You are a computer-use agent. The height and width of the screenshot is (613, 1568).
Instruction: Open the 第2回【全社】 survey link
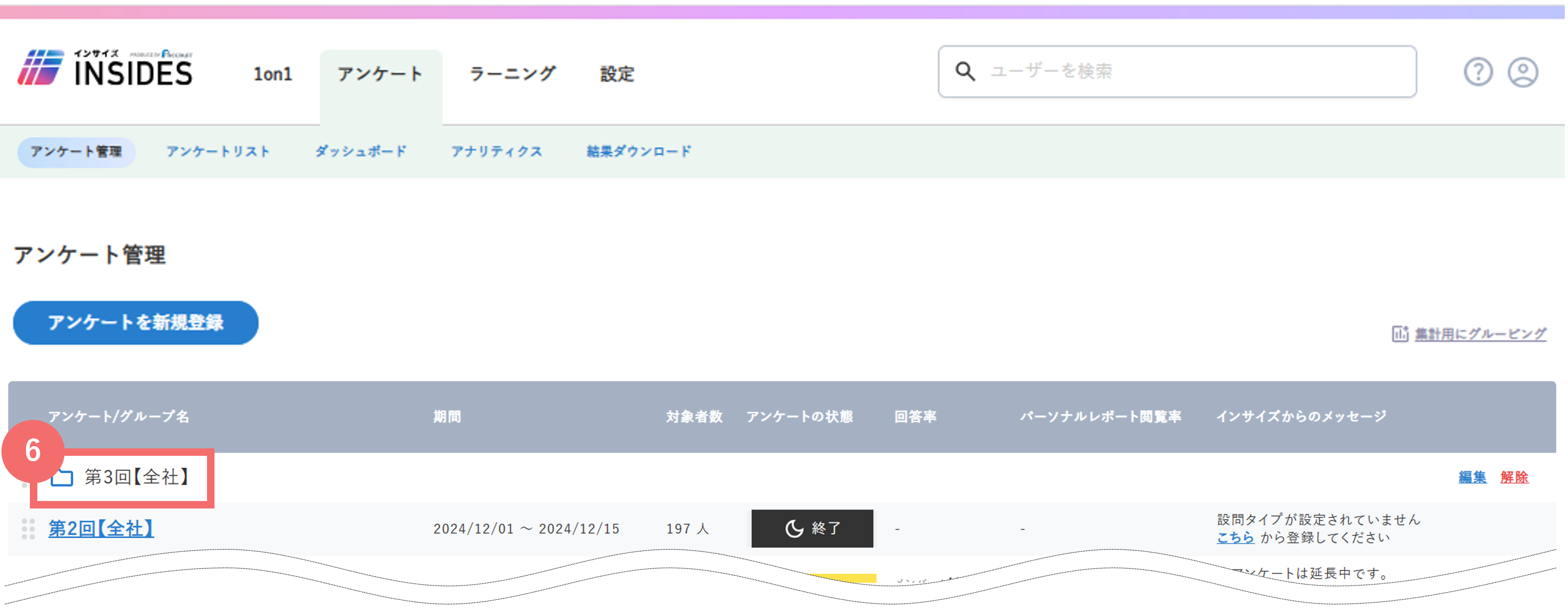(x=101, y=528)
